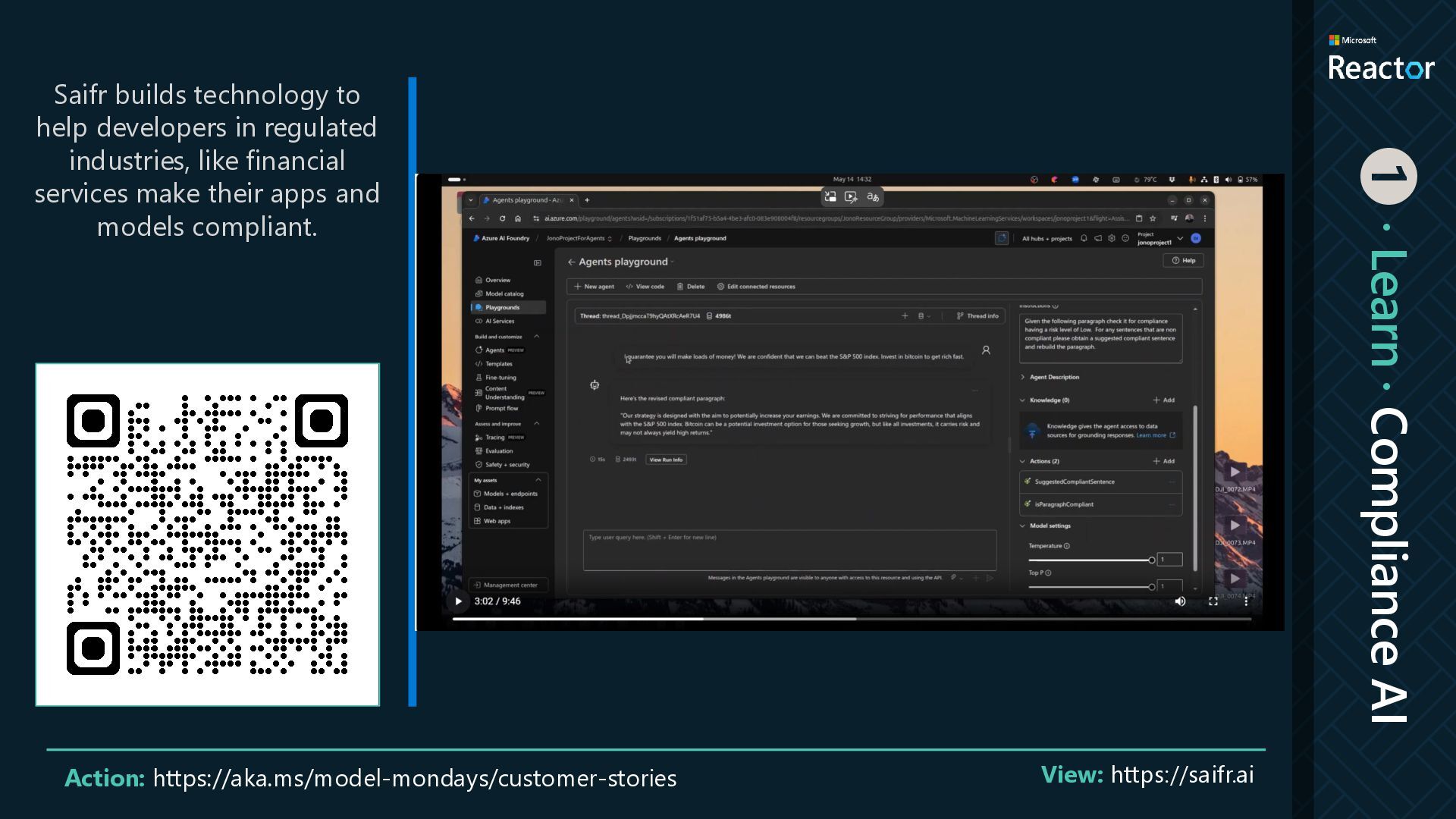Switch to the Agents playground browser tab
Screen dimensions: 1456x819
tap(527, 200)
